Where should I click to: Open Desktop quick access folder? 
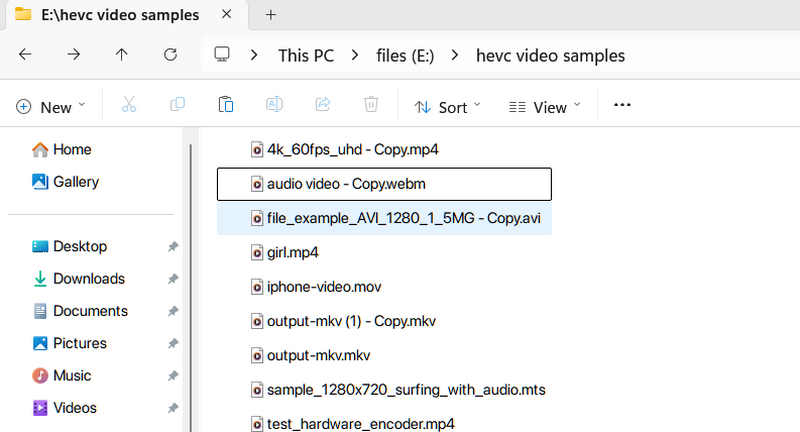point(69,246)
